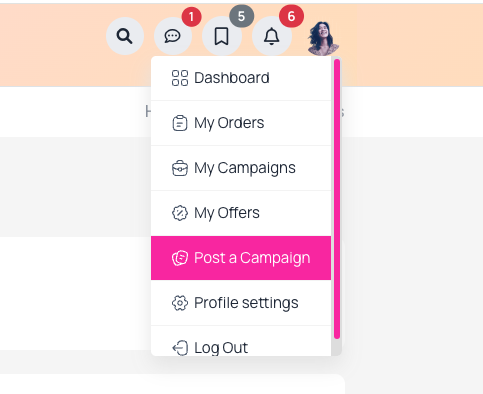
Task: Open saved items bookmark icon
Action: (x=222, y=36)
